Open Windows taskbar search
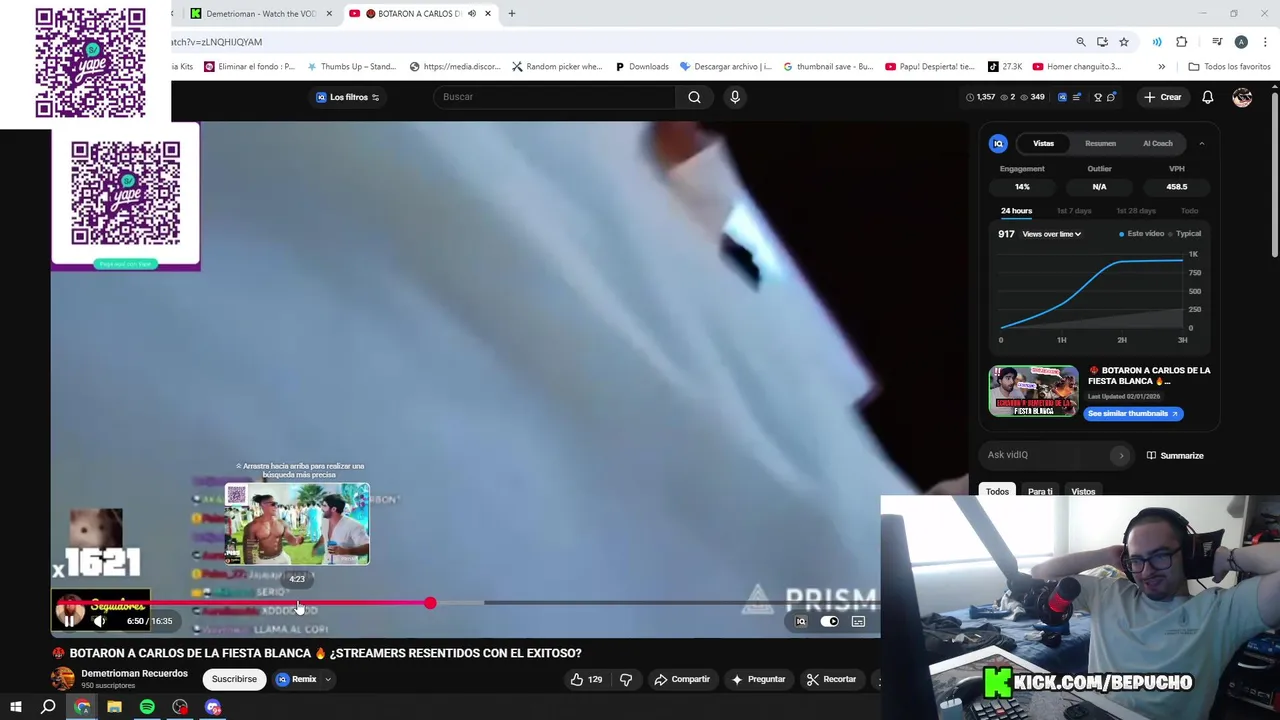This screenshot has width=1280, height=720. point(48,707)
